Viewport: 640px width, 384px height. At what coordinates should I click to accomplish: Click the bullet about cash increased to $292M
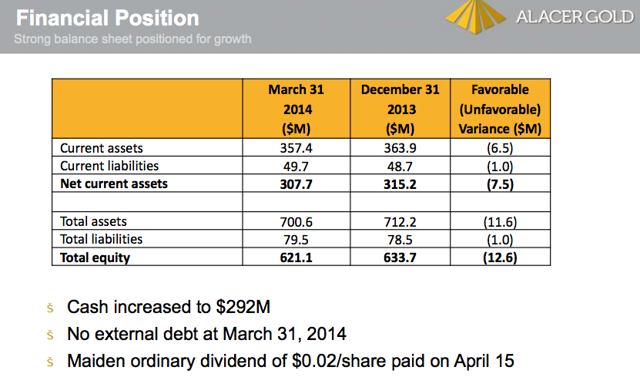click(x=169, y=307)
